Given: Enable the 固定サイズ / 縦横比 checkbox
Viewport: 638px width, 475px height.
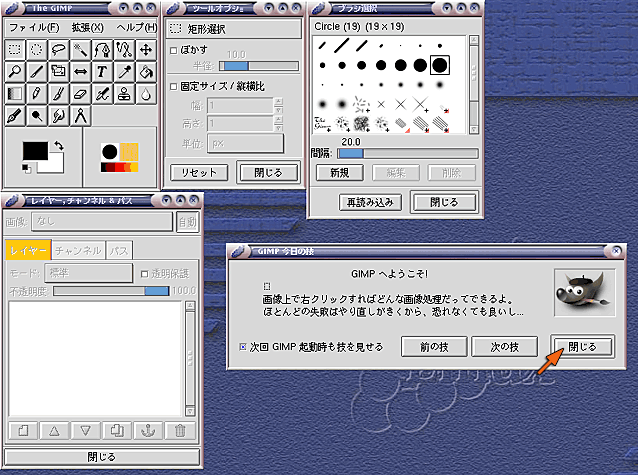Looking at the screenshot, I should [x=173, y=86].
